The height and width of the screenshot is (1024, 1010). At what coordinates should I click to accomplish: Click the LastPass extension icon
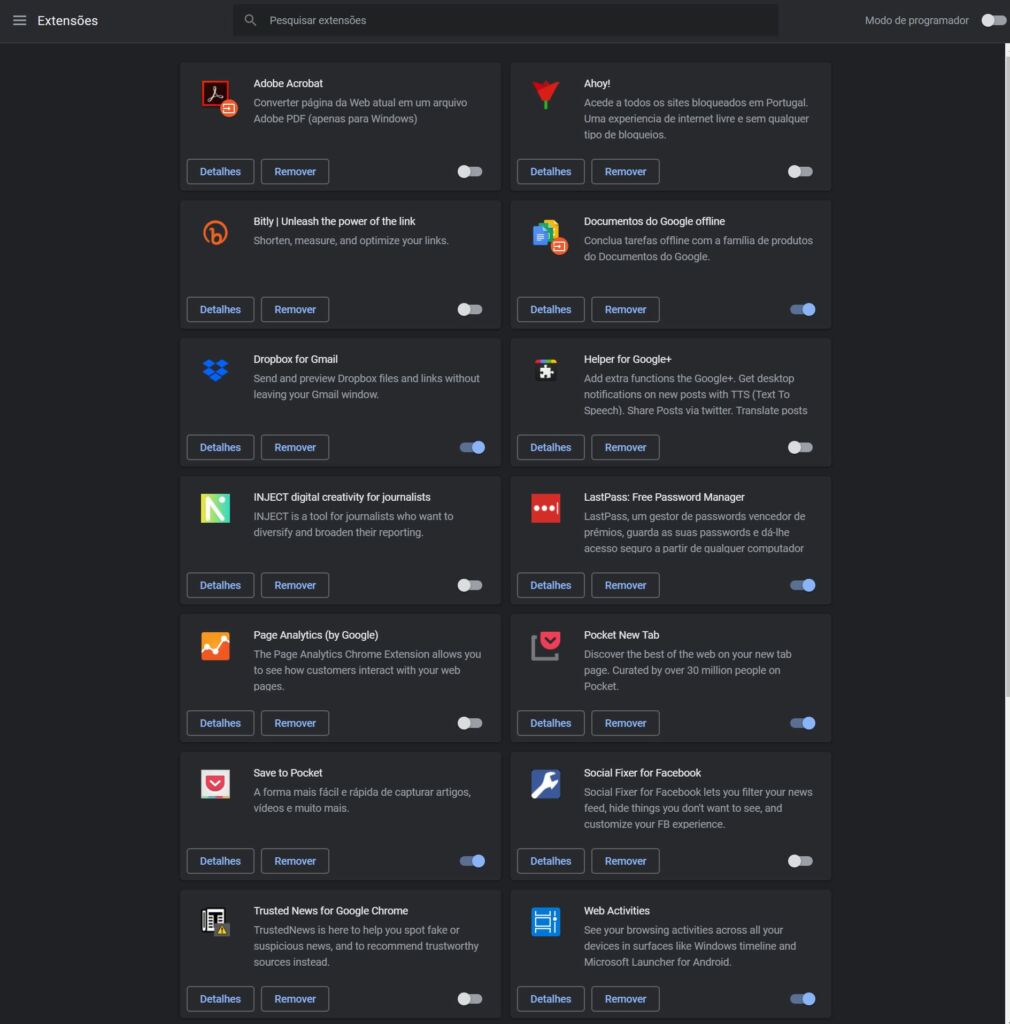point(545,508)
